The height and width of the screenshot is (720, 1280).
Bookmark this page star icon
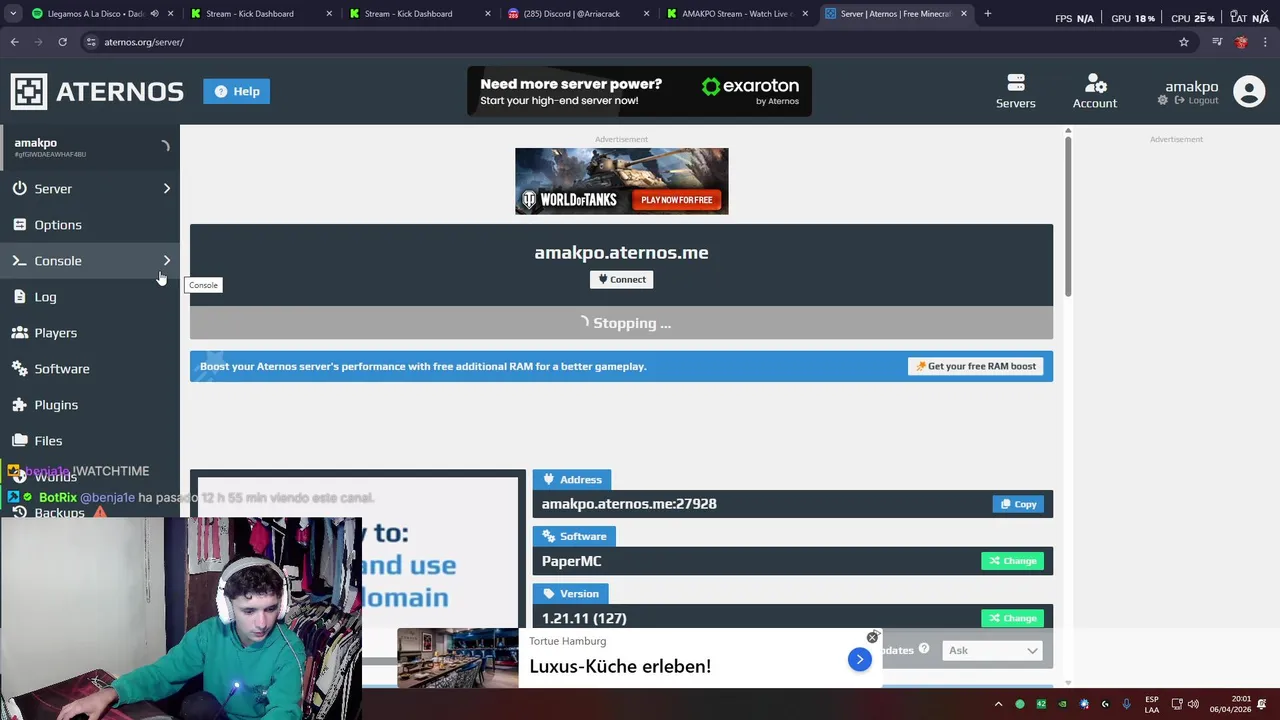coord(1184,42)
